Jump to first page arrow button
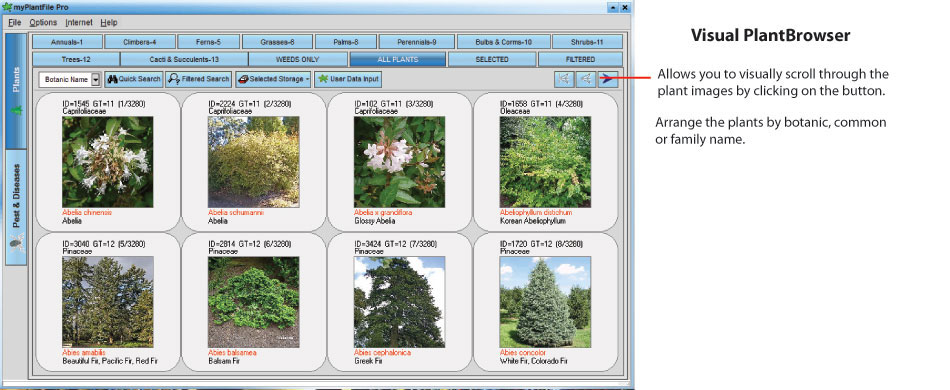 [564, 79]
